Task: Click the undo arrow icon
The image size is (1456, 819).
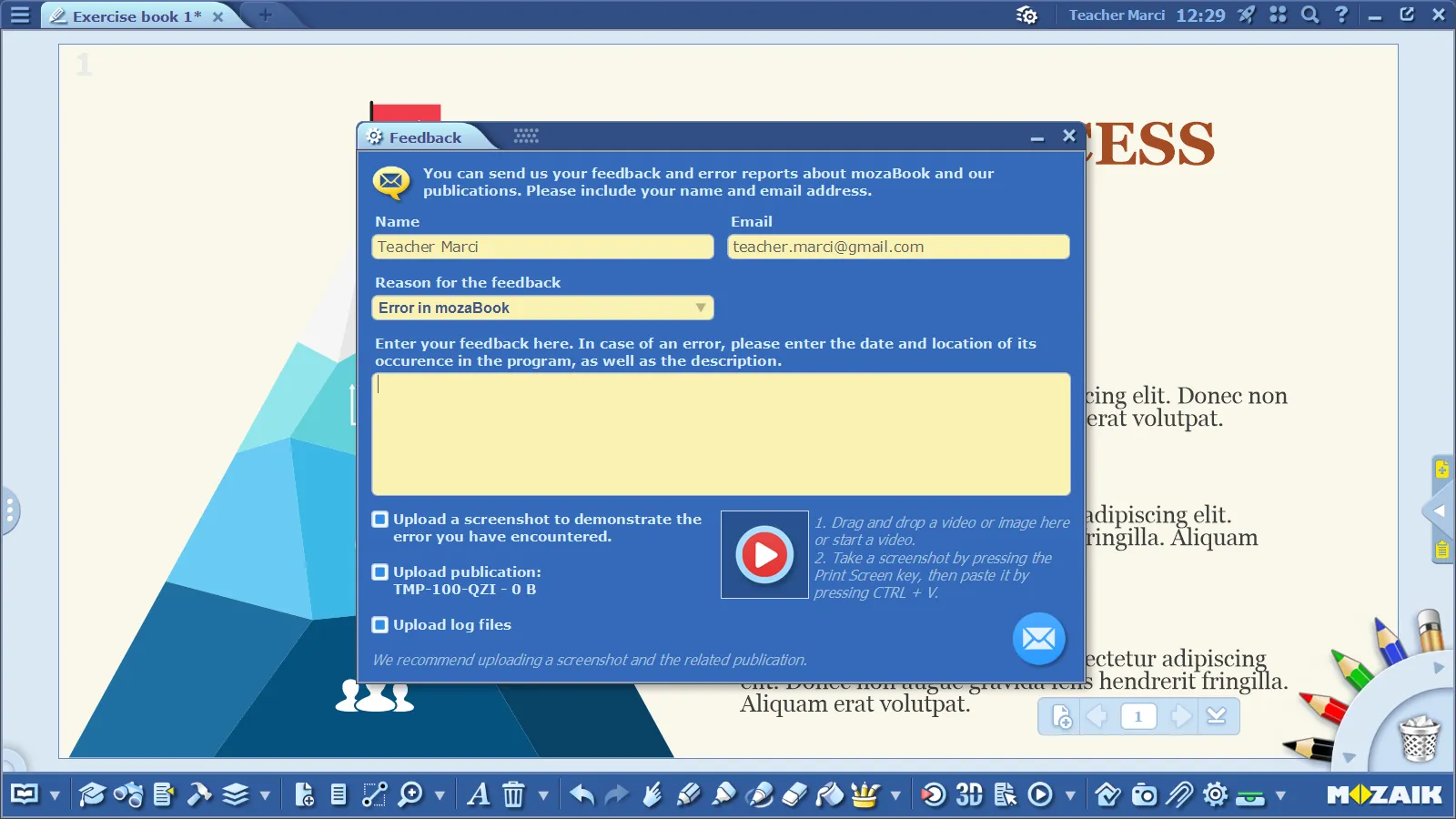Action: coord(581,794)
